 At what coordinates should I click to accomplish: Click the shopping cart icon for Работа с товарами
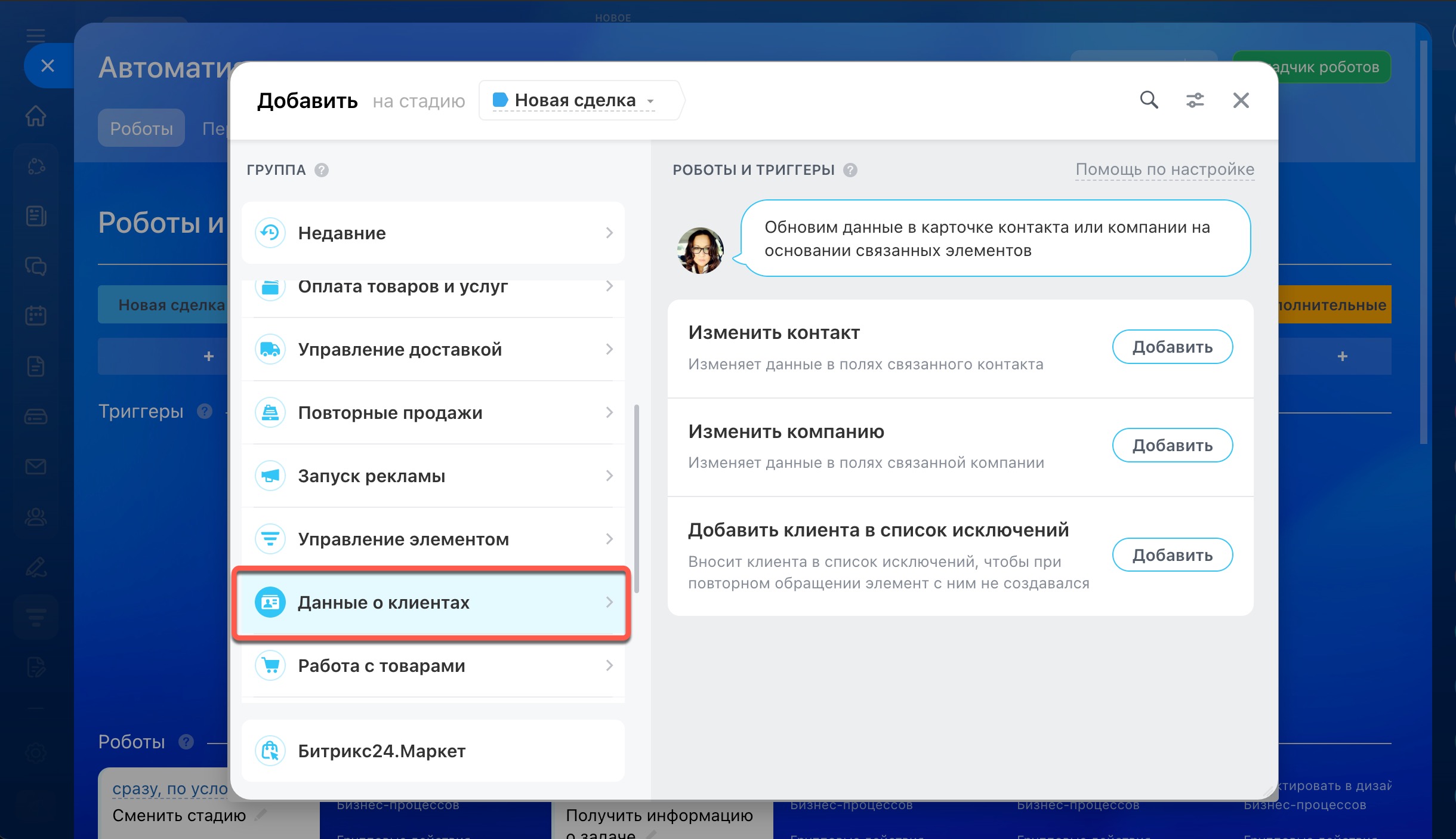coord(270,665)
